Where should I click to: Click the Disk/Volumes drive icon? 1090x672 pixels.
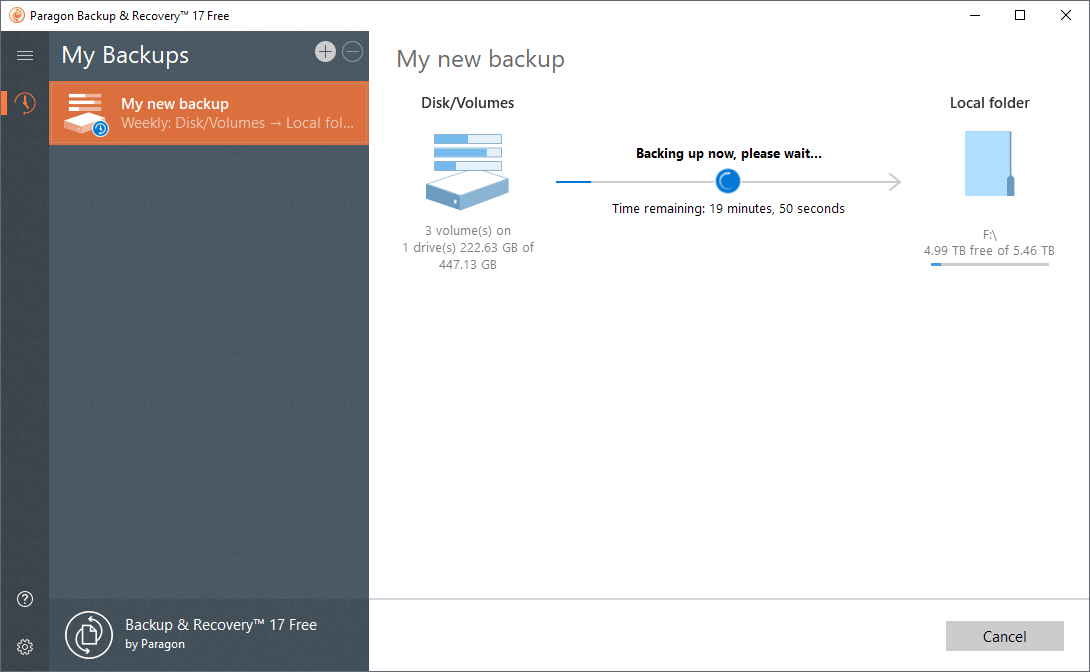(467, 170)
